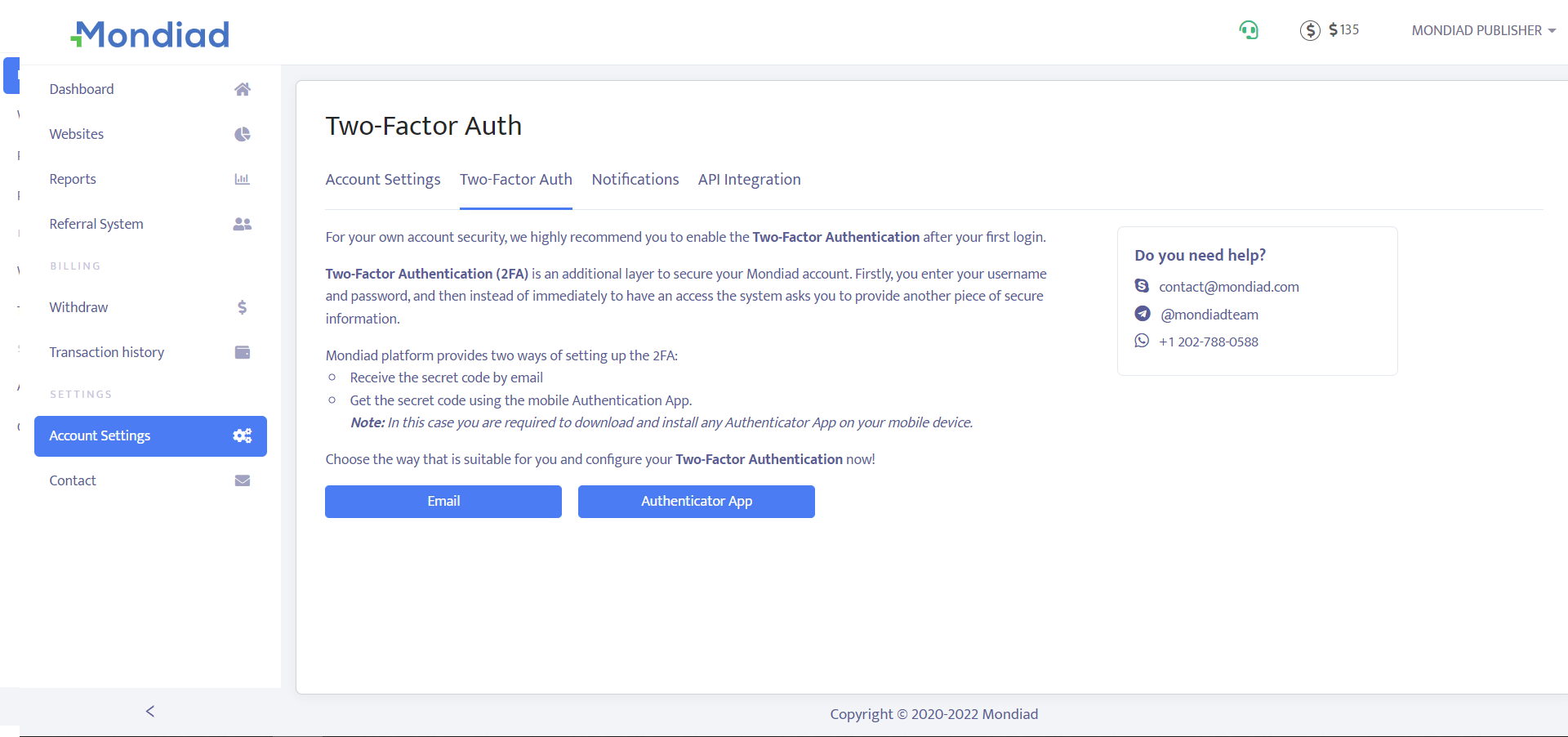Viewport: 1568px width, 737px height.
Task: Click the Transaction history wallet icon
Action: tap(242, 352)
